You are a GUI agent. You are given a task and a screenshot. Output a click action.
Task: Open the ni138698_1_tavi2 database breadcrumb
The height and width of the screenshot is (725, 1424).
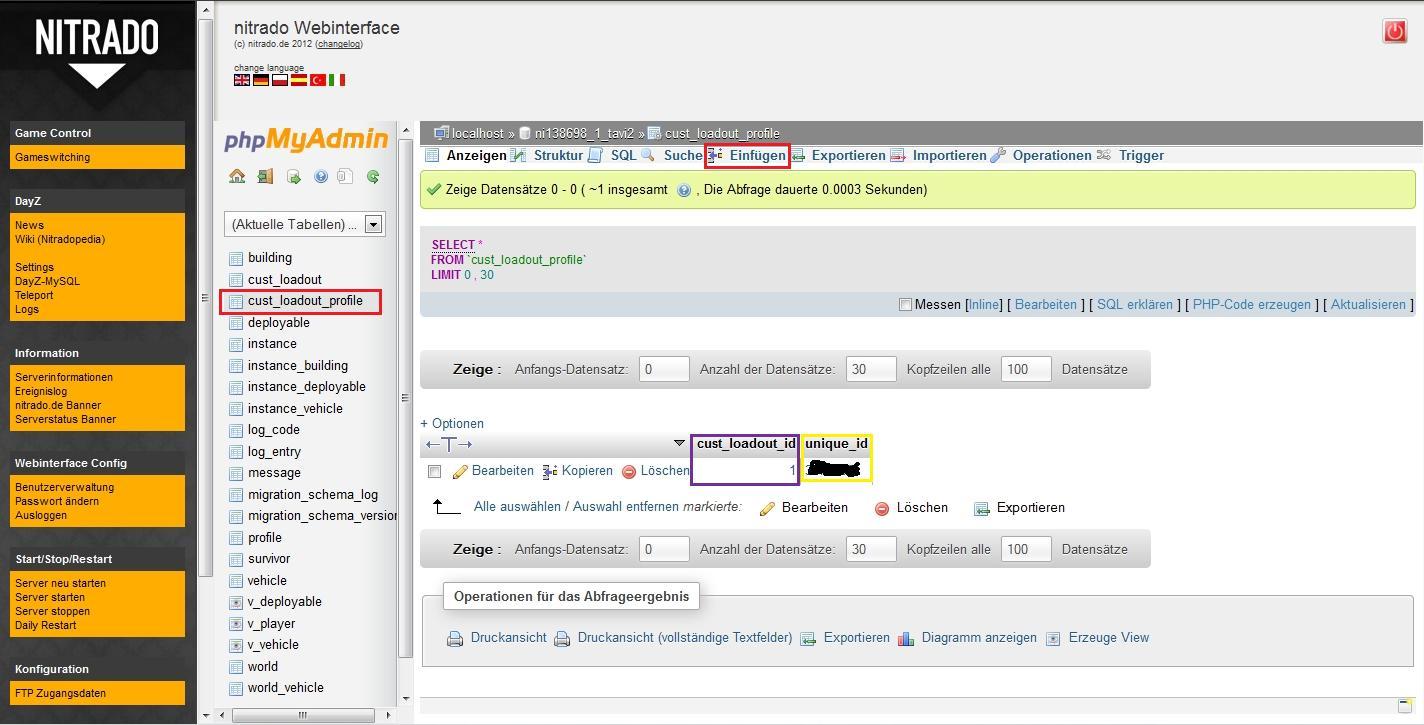point(584,133)
